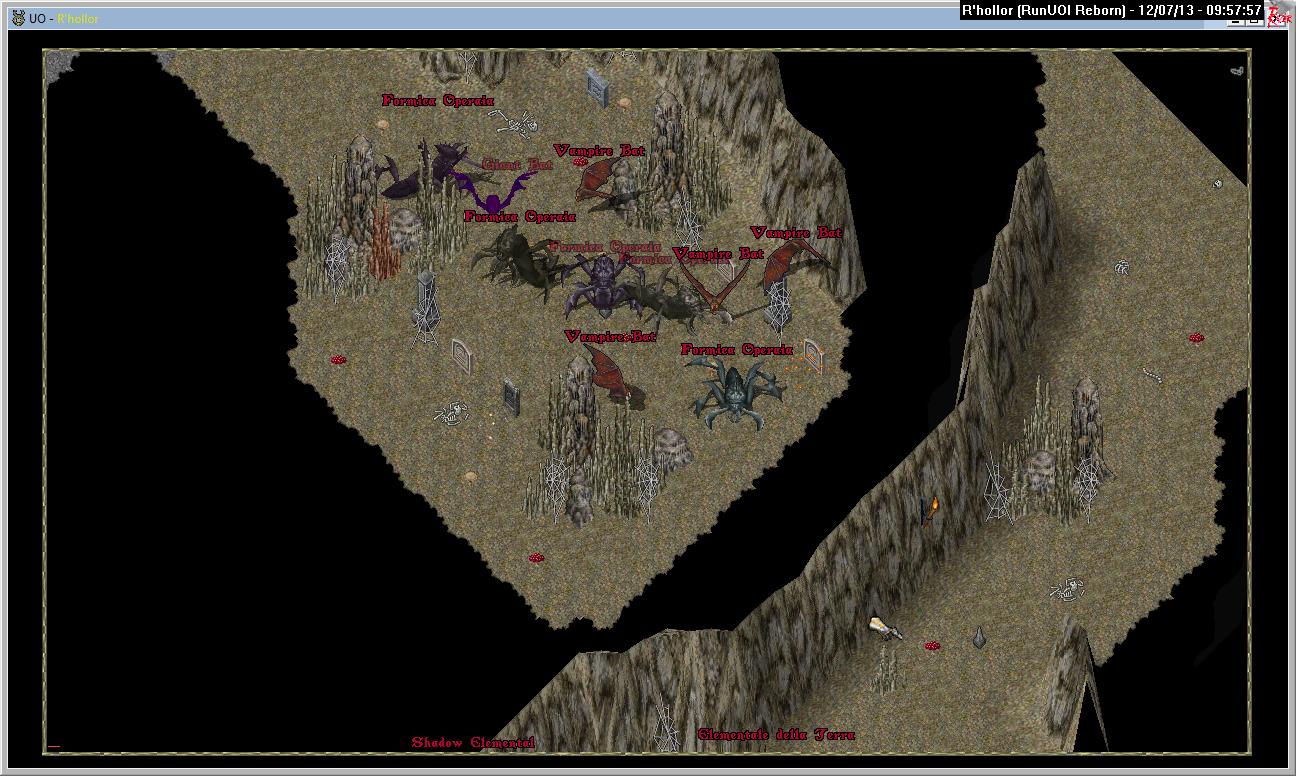Click the Vampire Bat label next to Giant Bat

coord(599,151)
